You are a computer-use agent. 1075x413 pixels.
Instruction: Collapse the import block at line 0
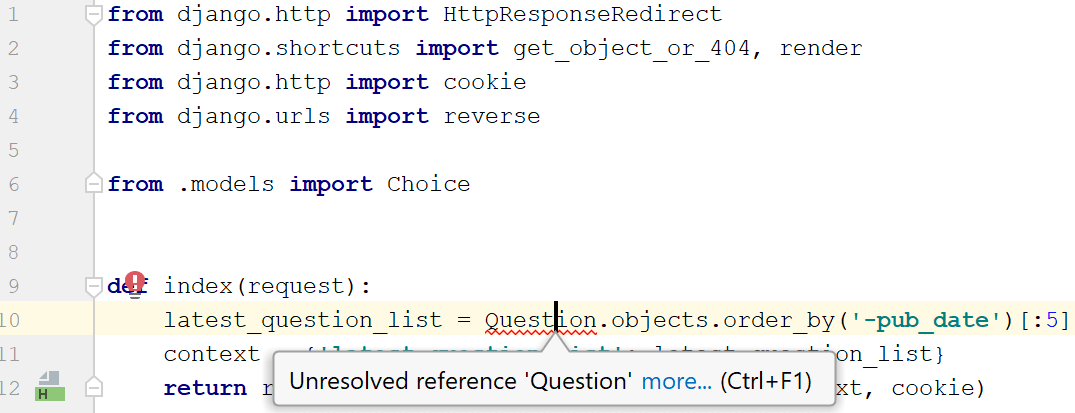pyautogui.click(x=94, y=14)
